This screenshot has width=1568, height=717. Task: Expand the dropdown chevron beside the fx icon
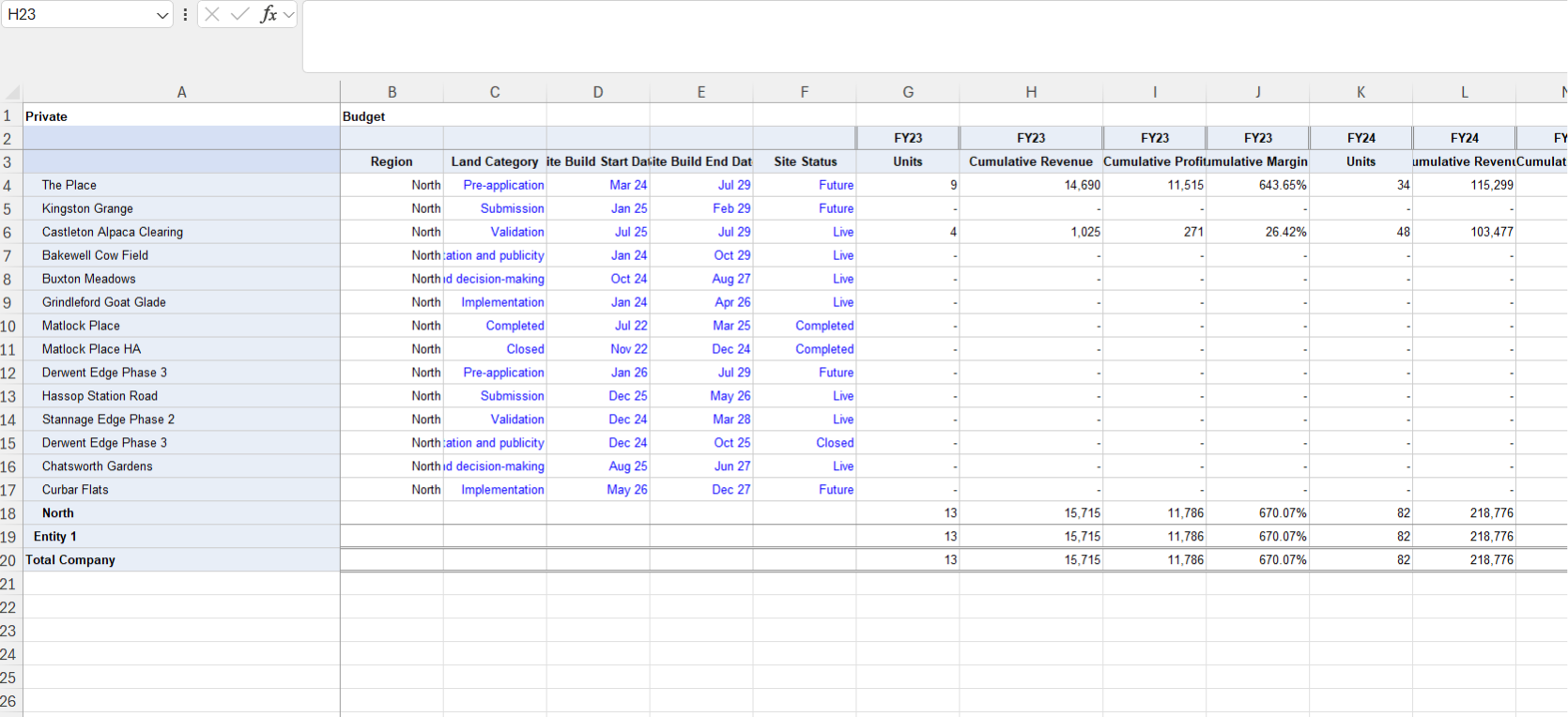coord(288,14)
